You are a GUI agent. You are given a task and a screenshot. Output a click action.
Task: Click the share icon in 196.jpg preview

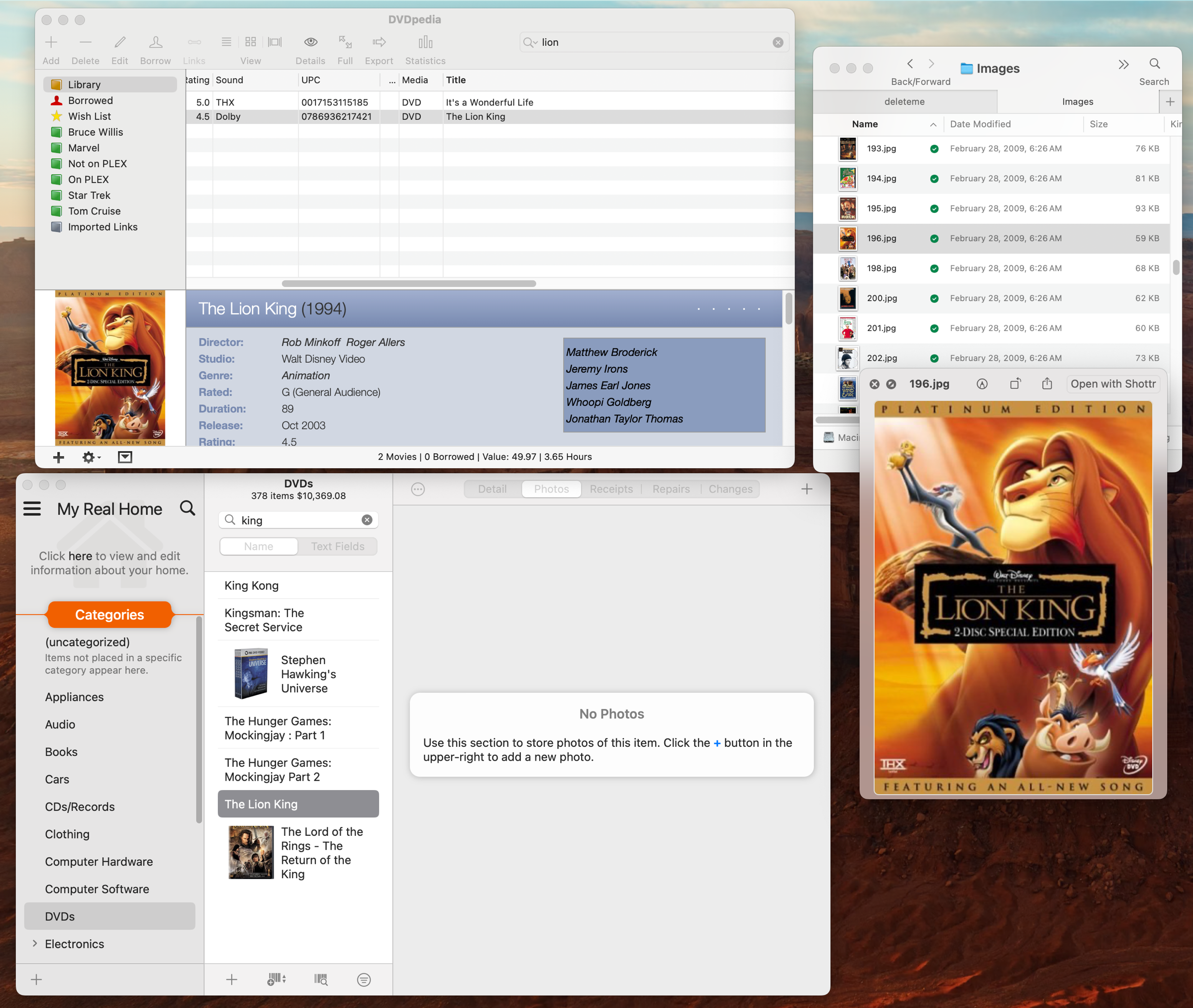[x=1047, y=384]
